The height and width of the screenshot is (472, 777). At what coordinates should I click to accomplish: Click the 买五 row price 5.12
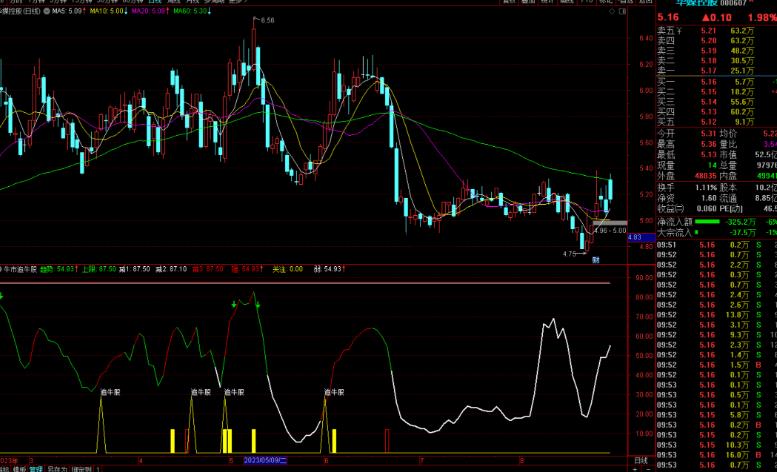709,122
